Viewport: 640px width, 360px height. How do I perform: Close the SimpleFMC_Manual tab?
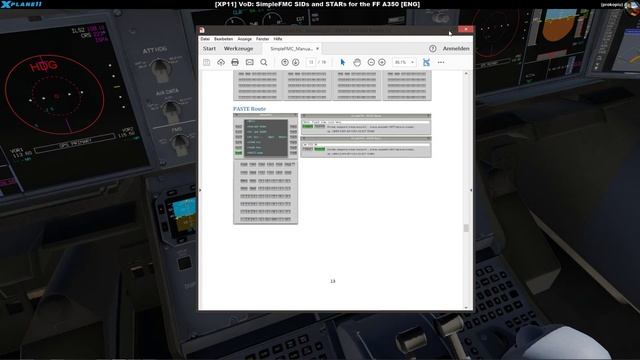pos(318,49)
